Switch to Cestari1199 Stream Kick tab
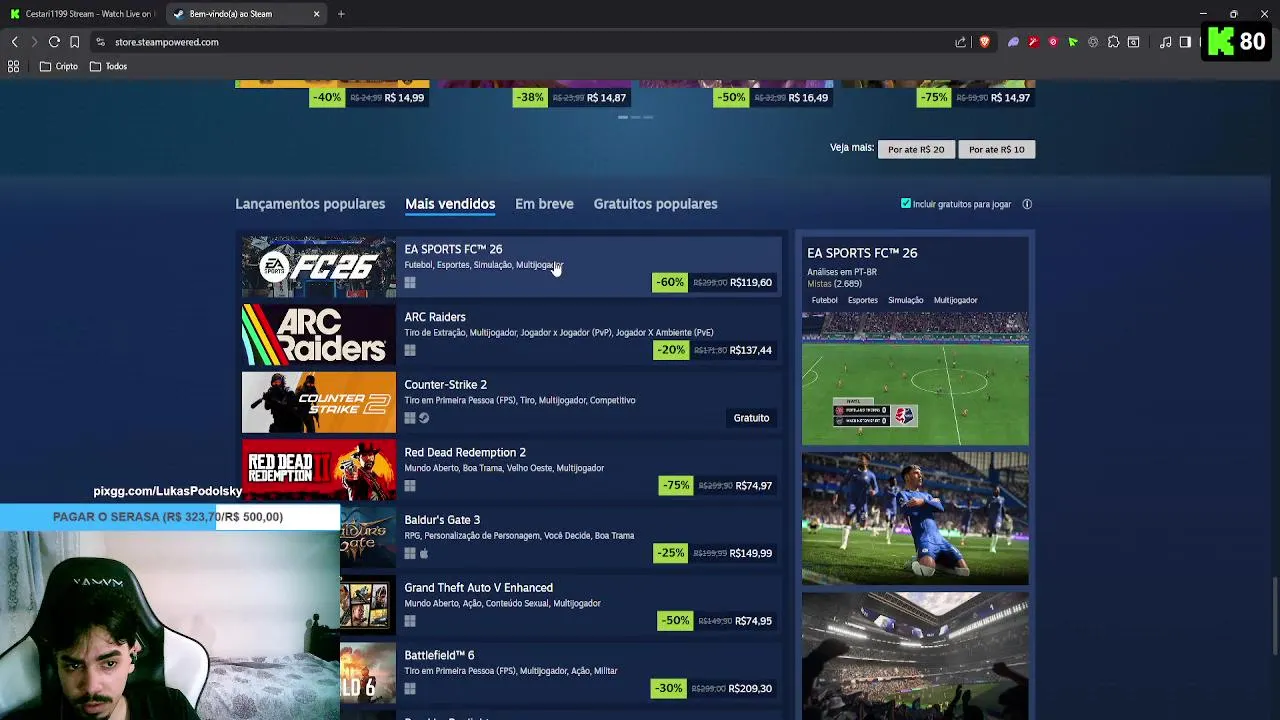The width and height of the screenshot is (1280, 720). [x=81, y=14]
